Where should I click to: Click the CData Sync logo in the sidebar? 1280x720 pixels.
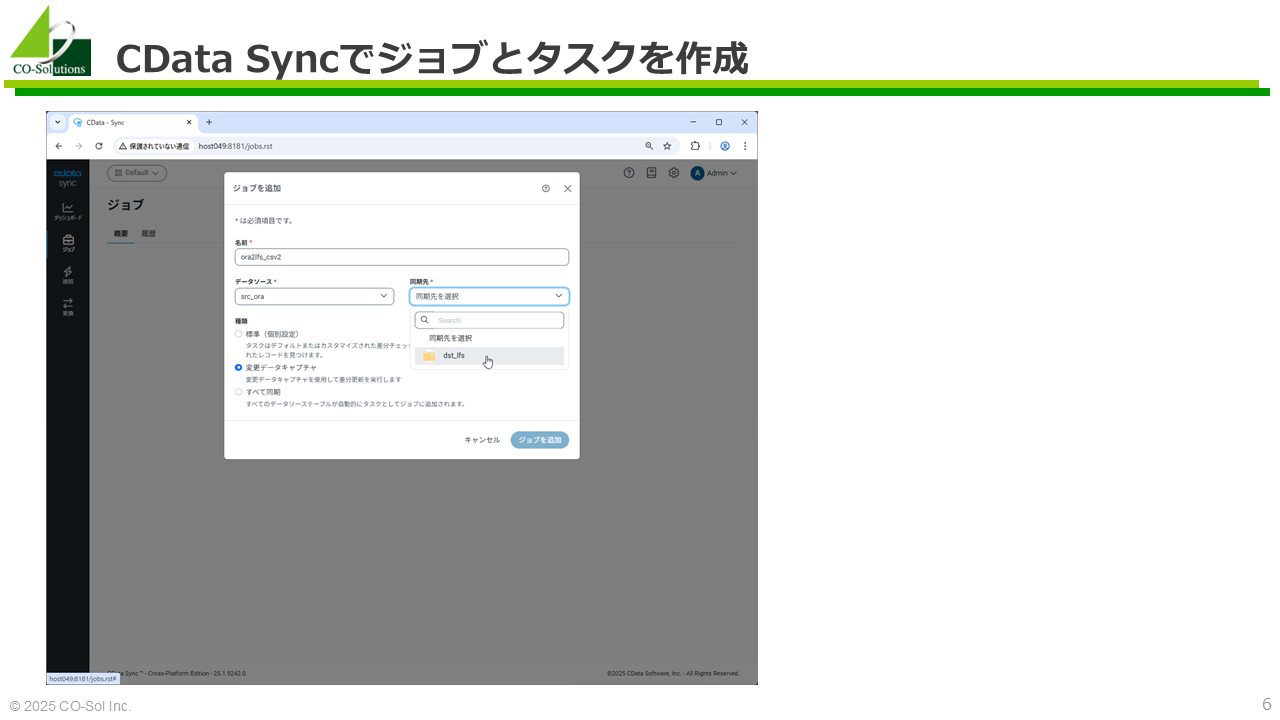67,178
